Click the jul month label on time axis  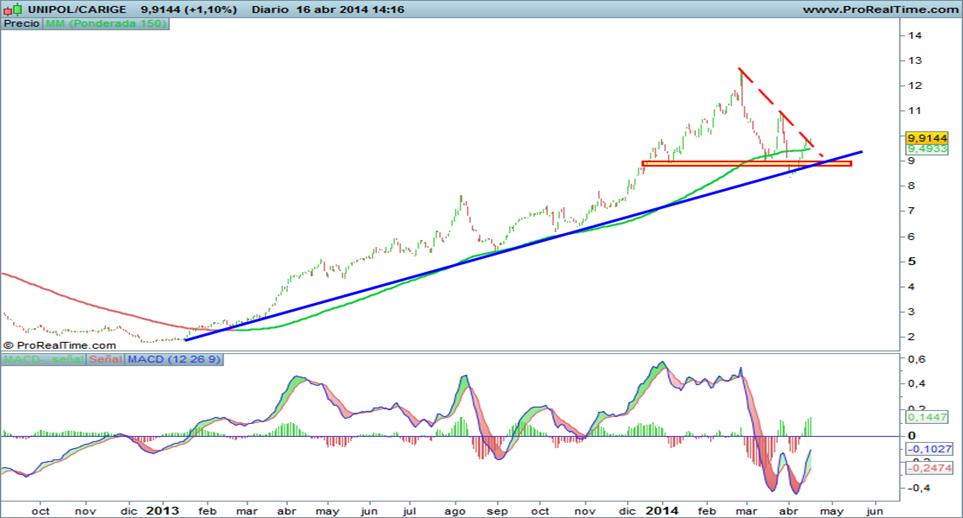coord(409,511)
